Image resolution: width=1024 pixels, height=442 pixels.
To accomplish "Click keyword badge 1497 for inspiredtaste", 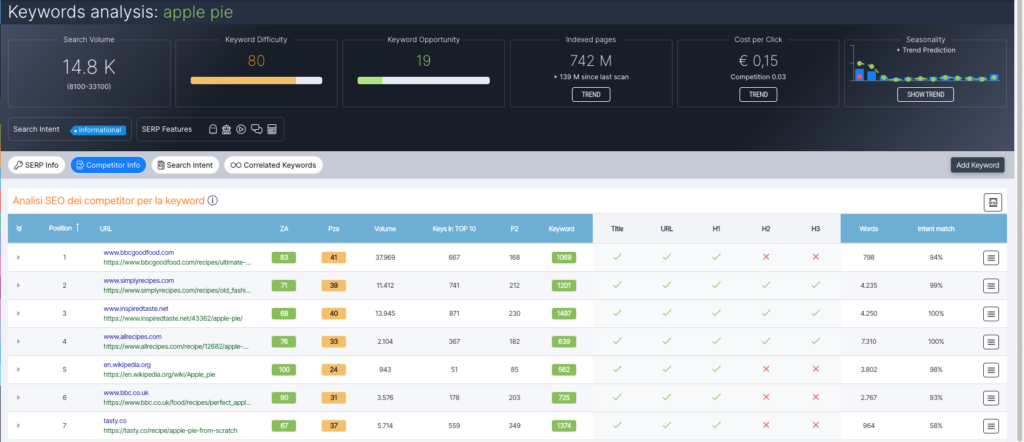I will pyautogui.click(x=564, y=314).
